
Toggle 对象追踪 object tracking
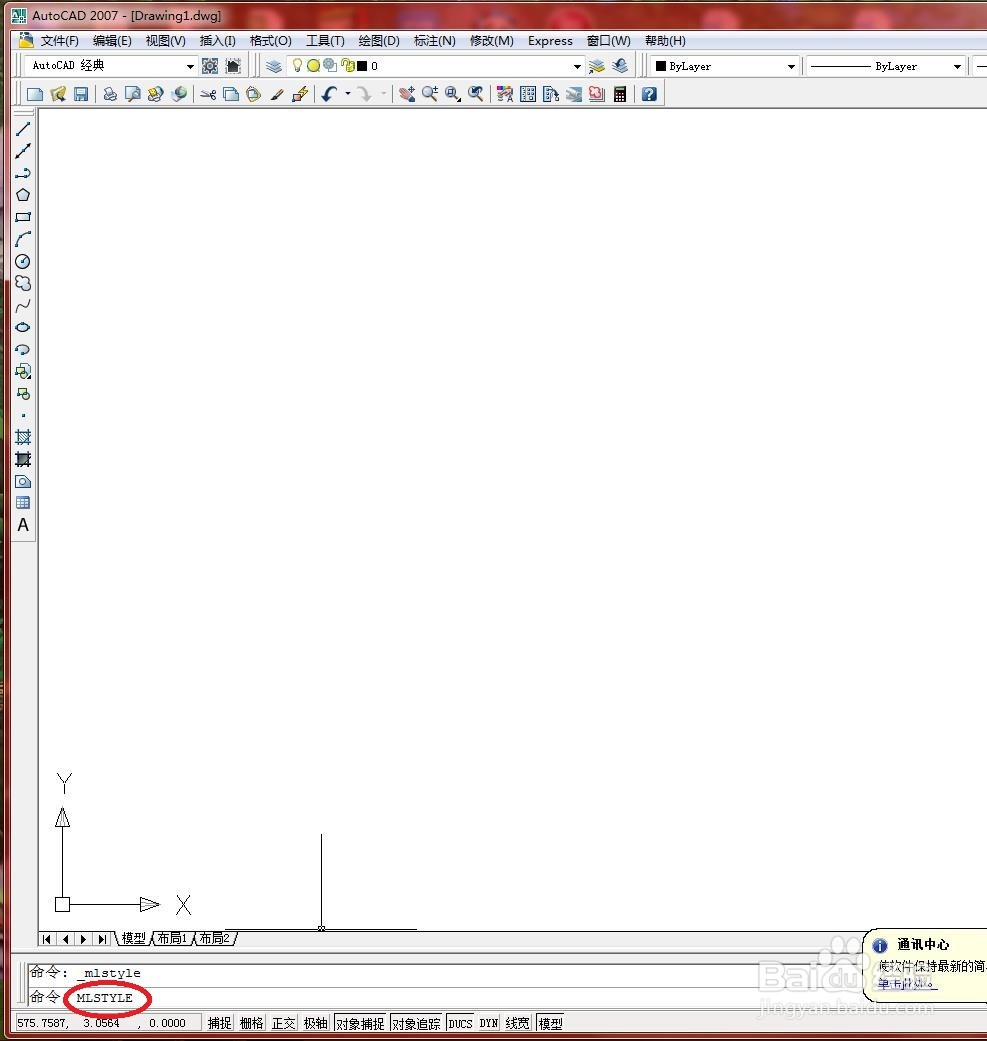(x=416, y=1023)
